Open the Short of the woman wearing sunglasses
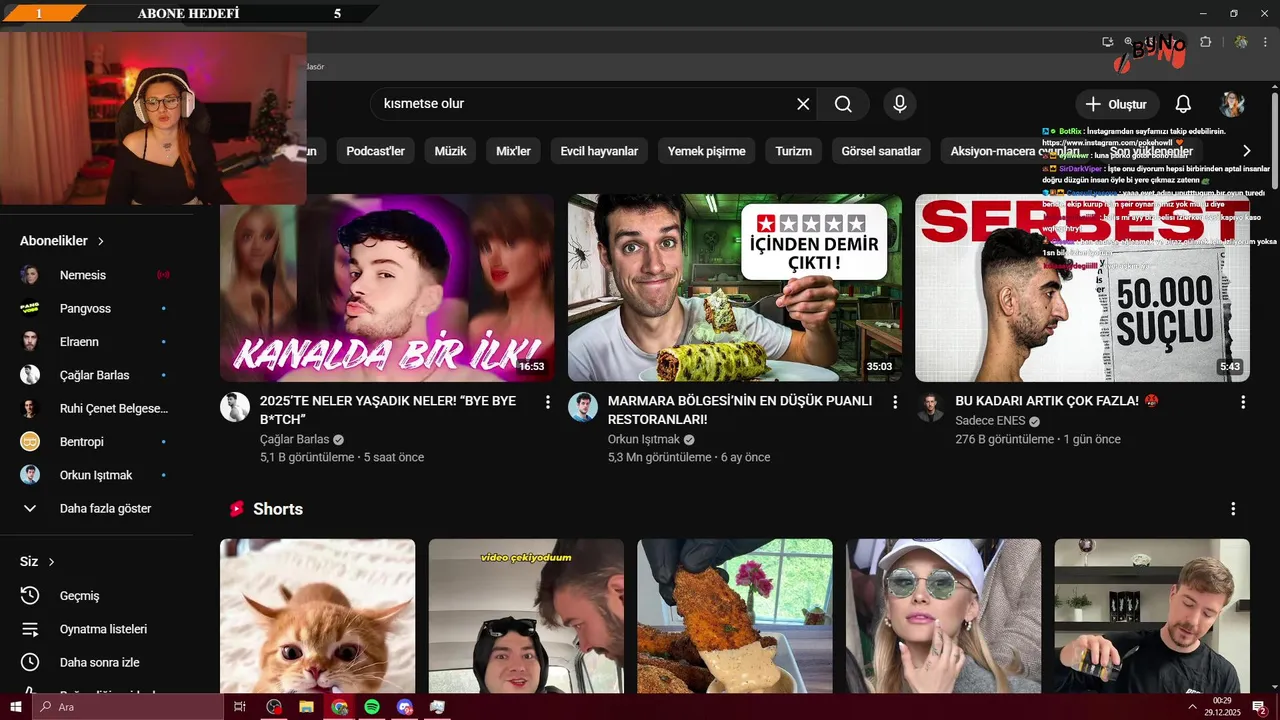Screen dimensions: 1280x720 943,616
